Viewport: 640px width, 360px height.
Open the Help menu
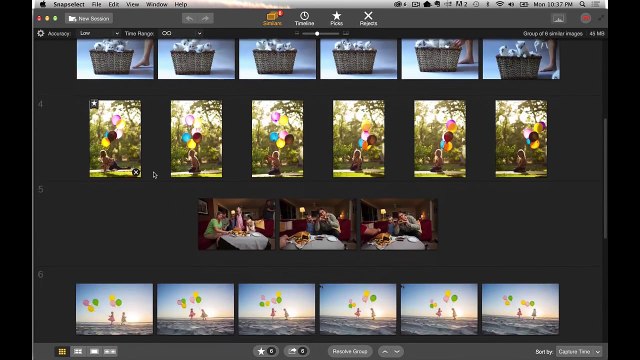[x=180, y=4]
